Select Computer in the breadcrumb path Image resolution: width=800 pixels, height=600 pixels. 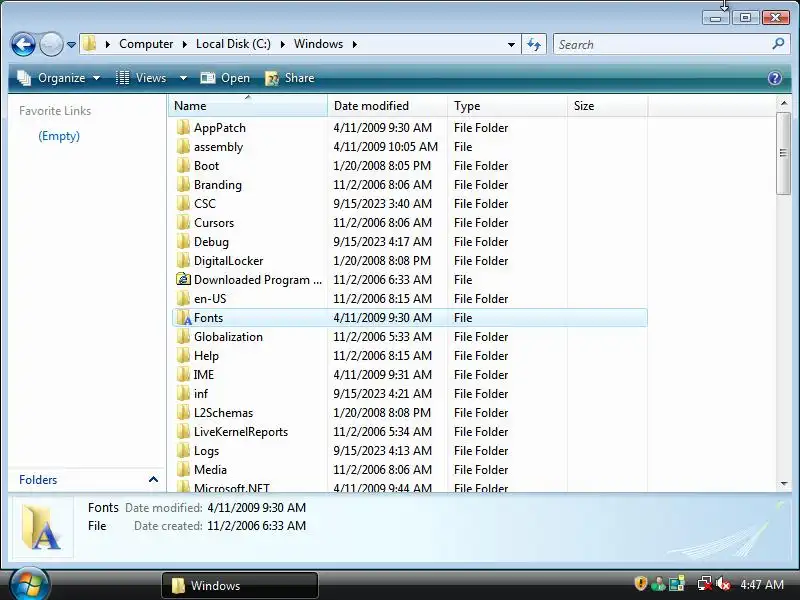point(146,44)
